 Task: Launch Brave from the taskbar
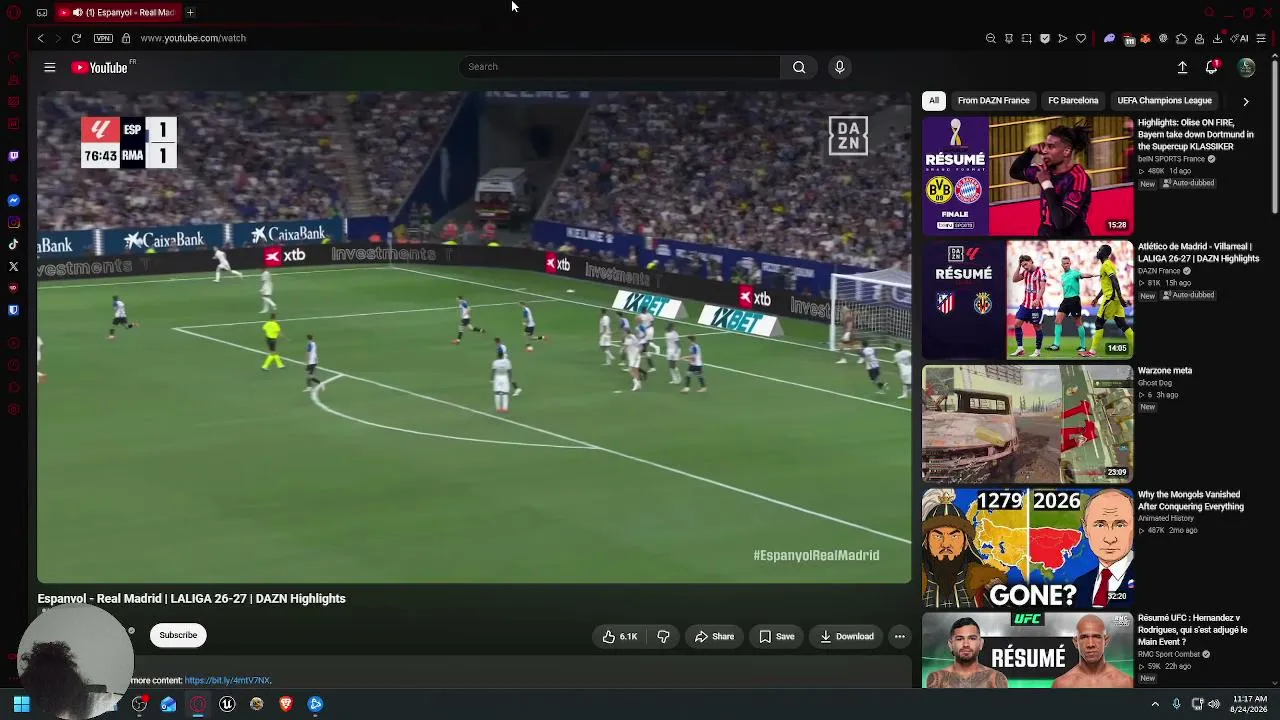coord(286,704)
